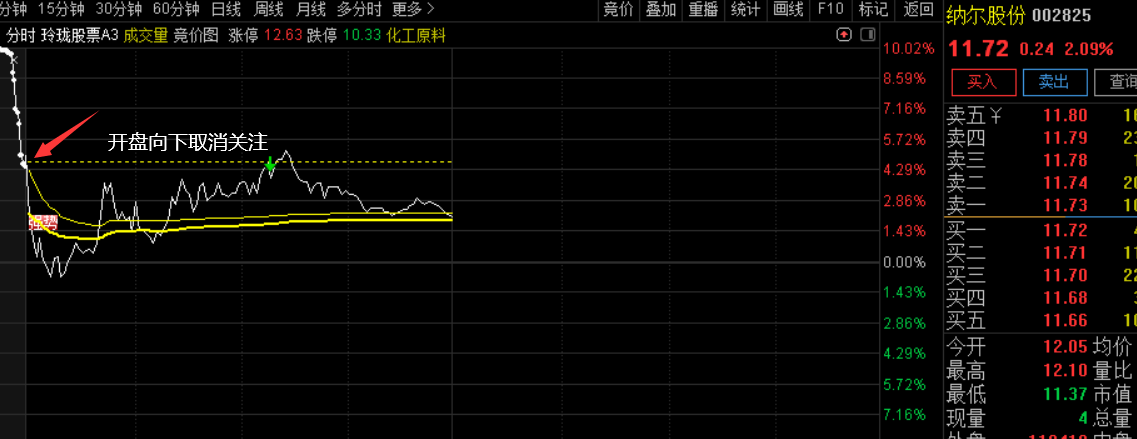Open F10 company information
Image resolution: width=1137 pixels, height=439 pixels.
coord(830,10)
